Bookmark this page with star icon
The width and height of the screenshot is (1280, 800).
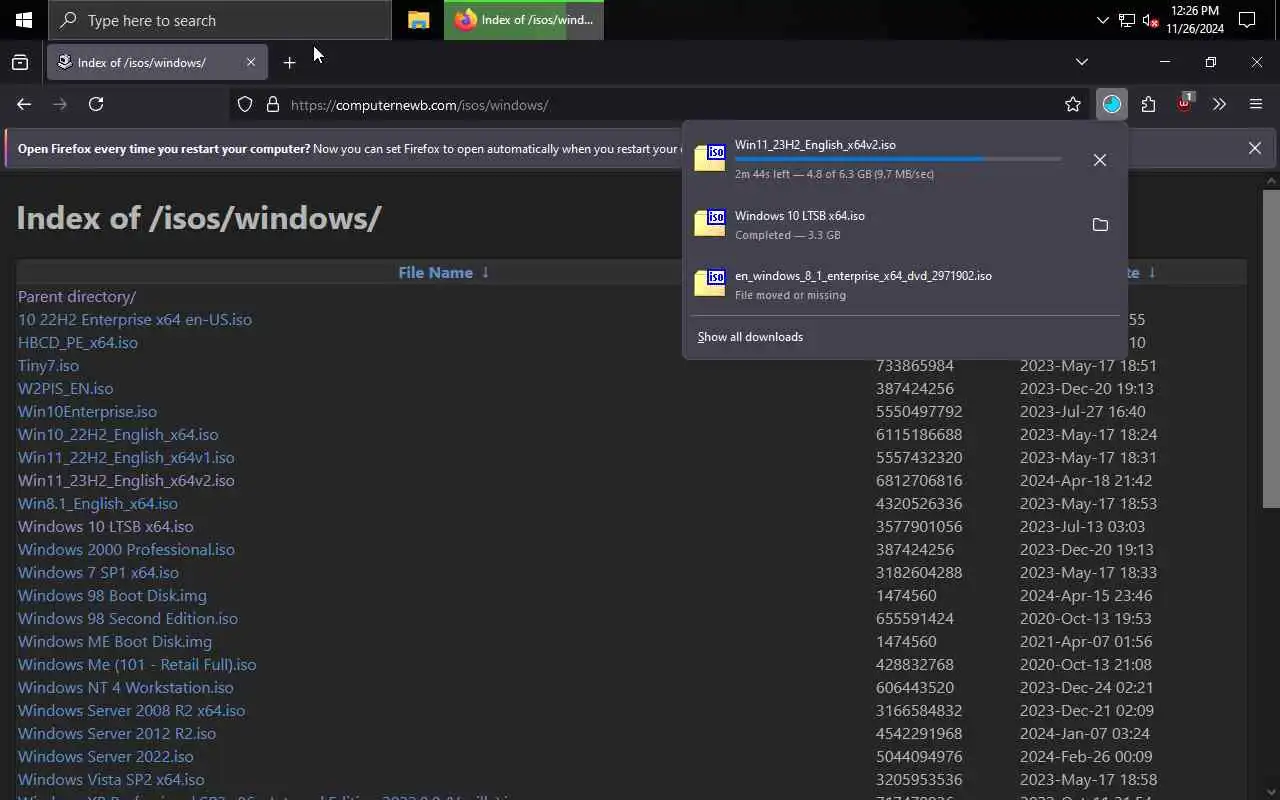pyautogui.click(x=1073, y=104)
